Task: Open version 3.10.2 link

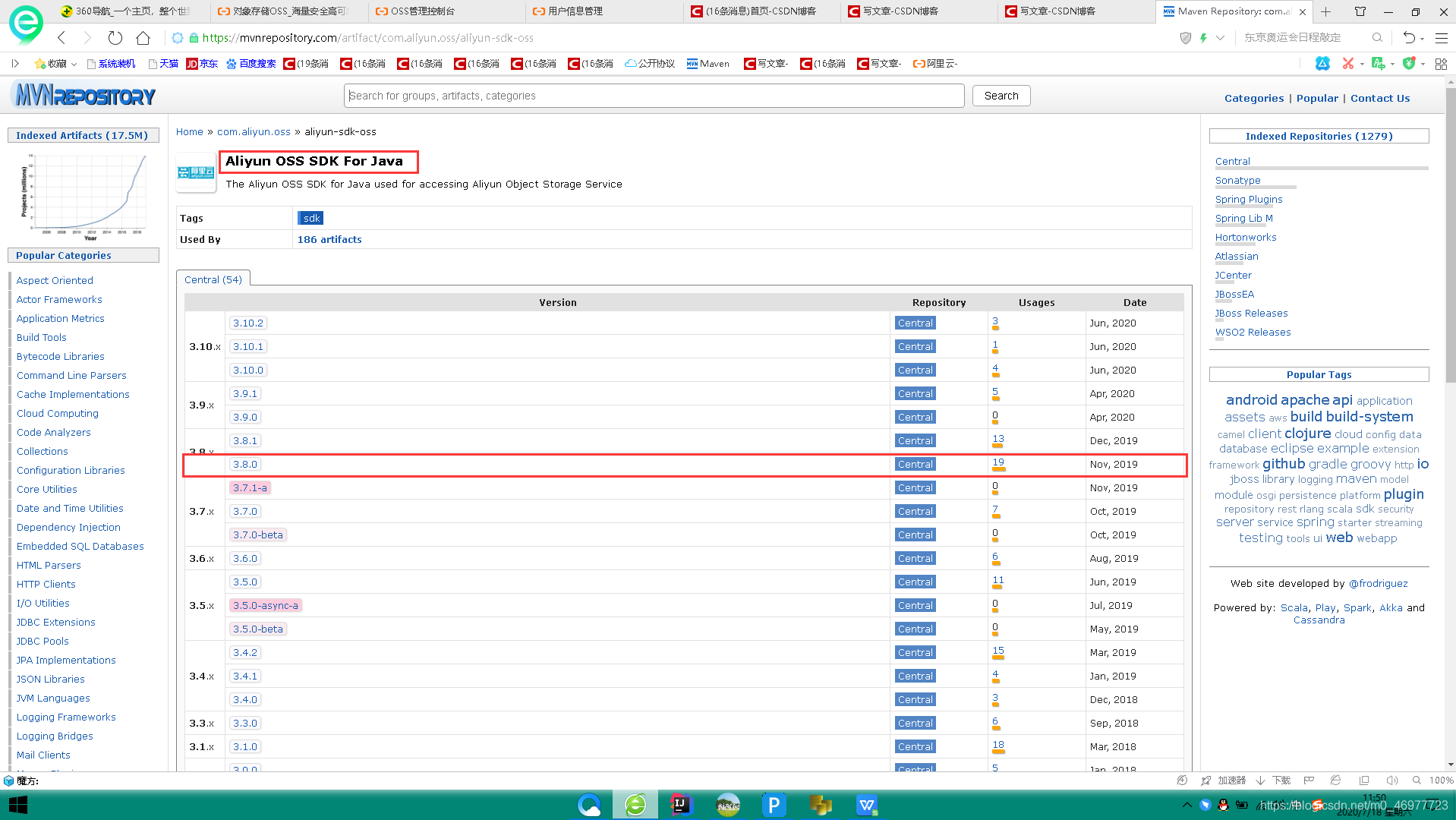Action: [248, 323]
